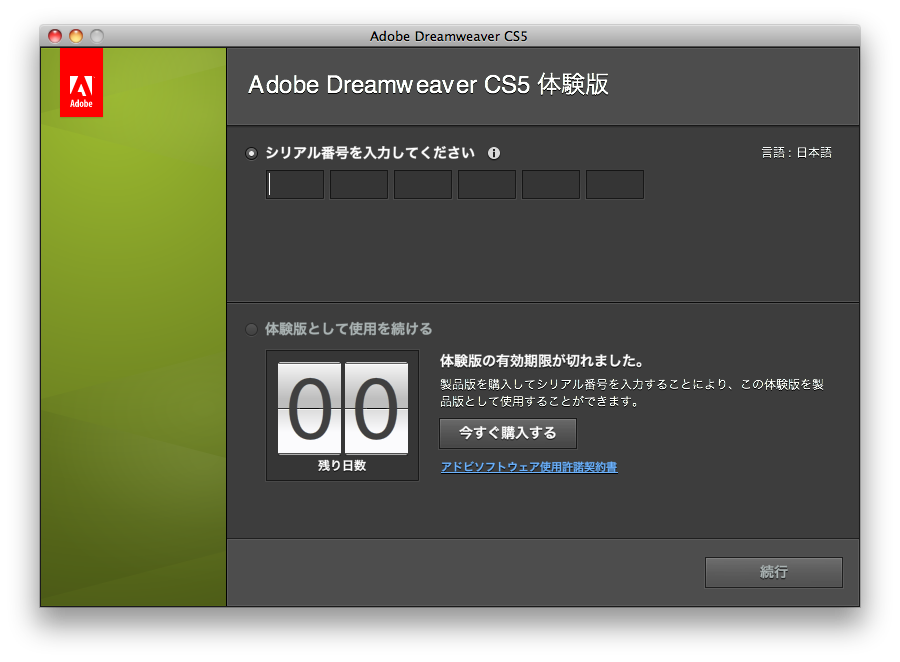Viewport: 900px width, 662px height.
Task: Click the 今すぐ購入する buy now button
Action: [x=508, y=433]
